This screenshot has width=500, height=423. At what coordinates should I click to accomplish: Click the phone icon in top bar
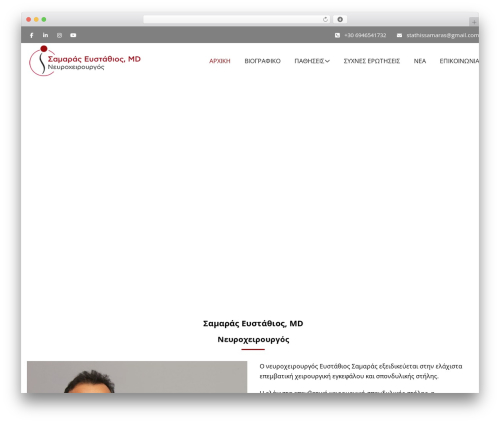pos(337,35)
